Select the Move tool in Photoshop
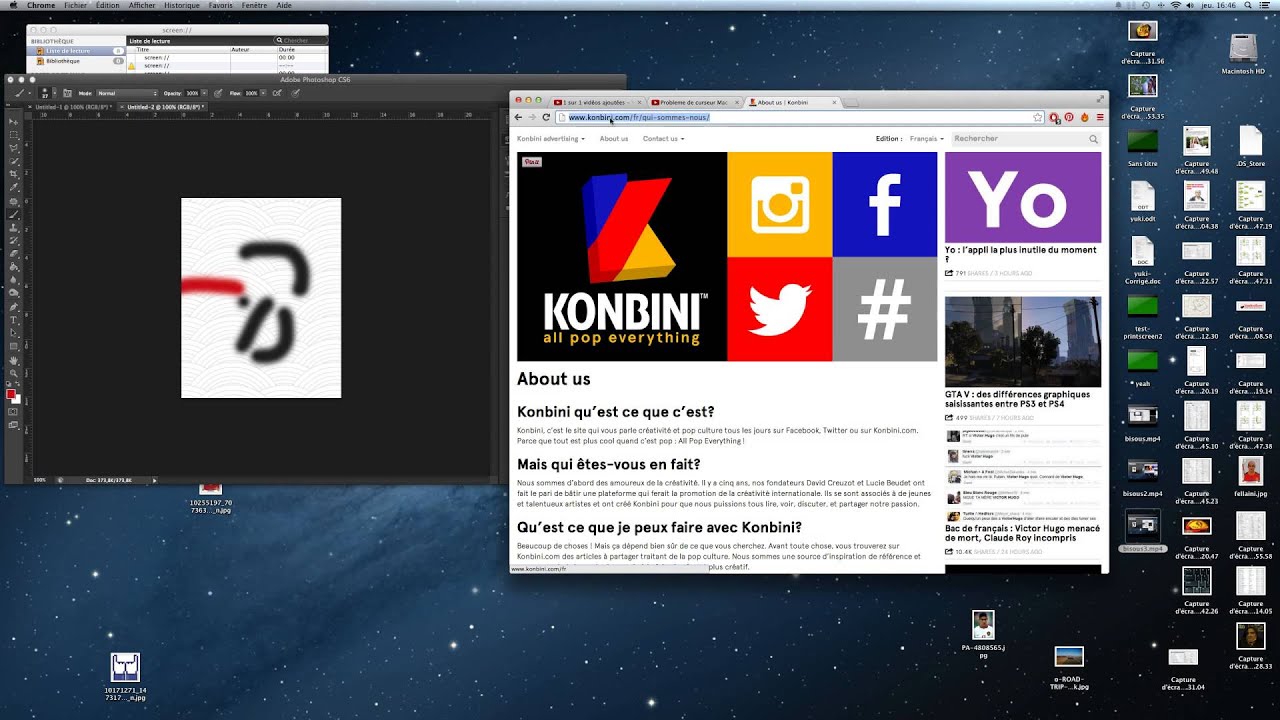This screenshot has width=1280, height=720. (13, 121)
